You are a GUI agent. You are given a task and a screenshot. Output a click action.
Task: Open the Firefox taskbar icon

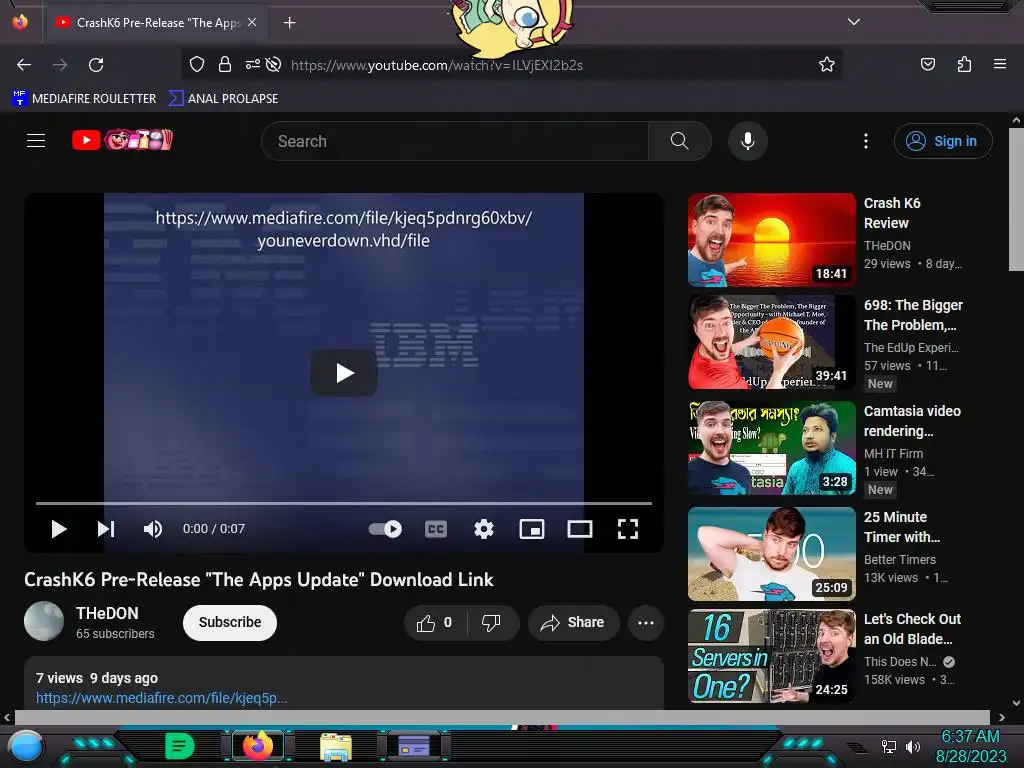coord(258,746)
